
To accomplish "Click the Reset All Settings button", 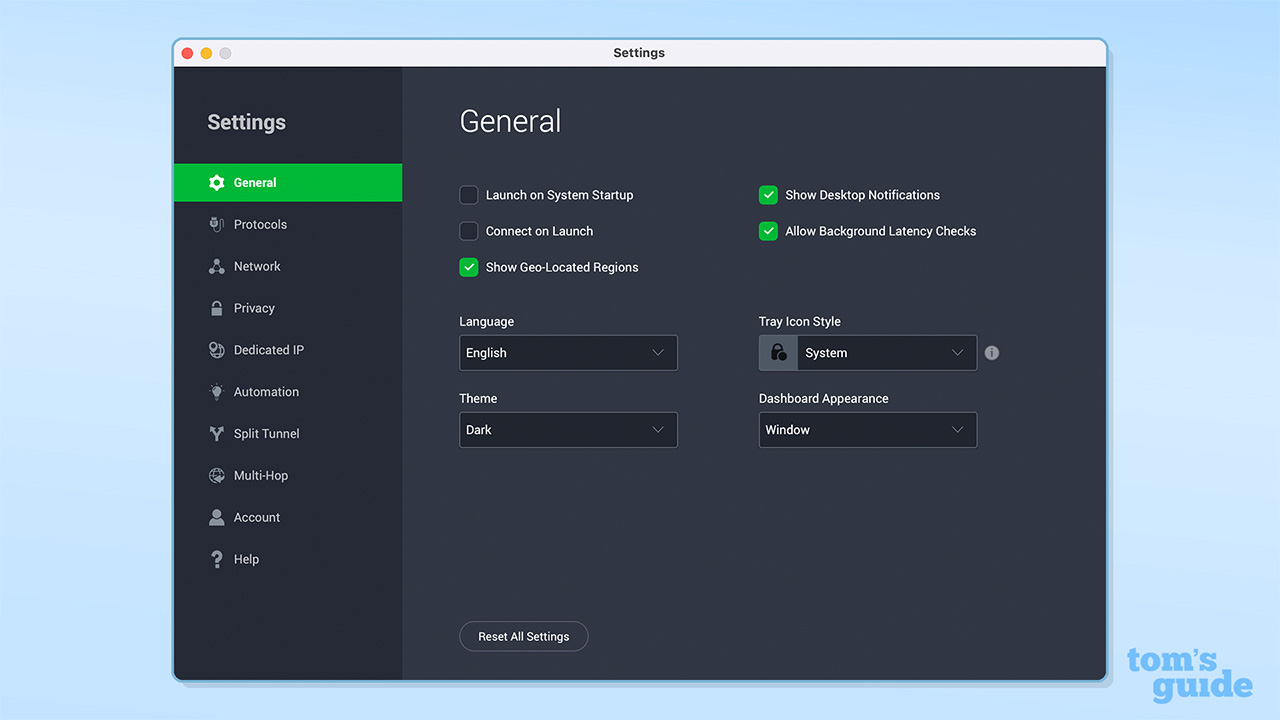I will coord(523,636).
